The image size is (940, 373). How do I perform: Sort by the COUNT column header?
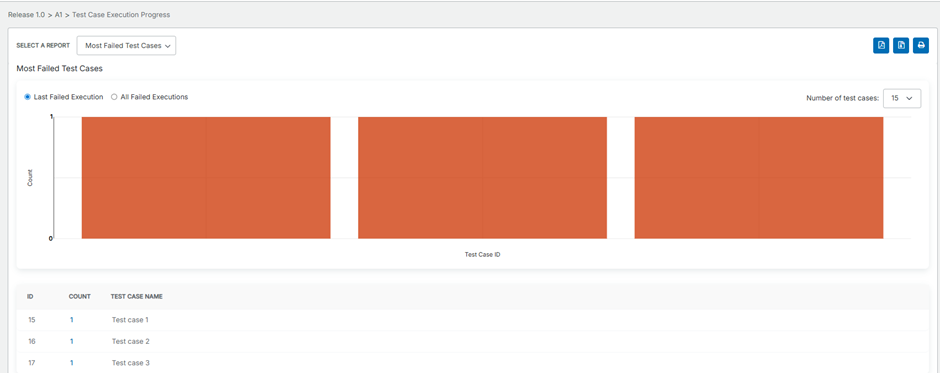click(x=80, y=296)
